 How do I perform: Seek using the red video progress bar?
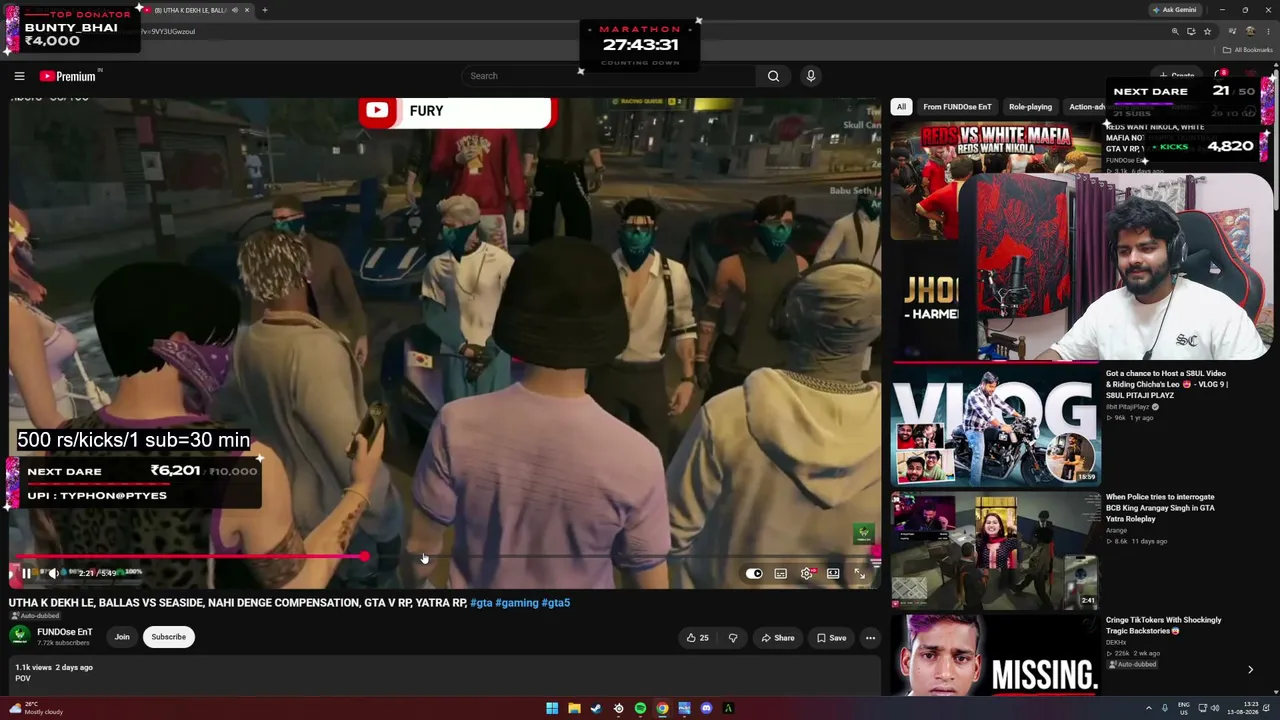[x=445, y=556]
